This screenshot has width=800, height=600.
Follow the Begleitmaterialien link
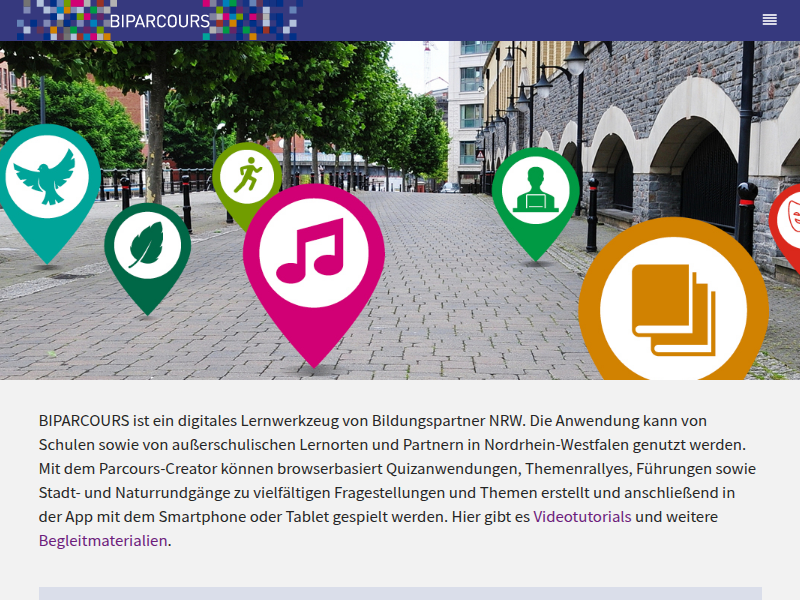[x=103, y=539]
